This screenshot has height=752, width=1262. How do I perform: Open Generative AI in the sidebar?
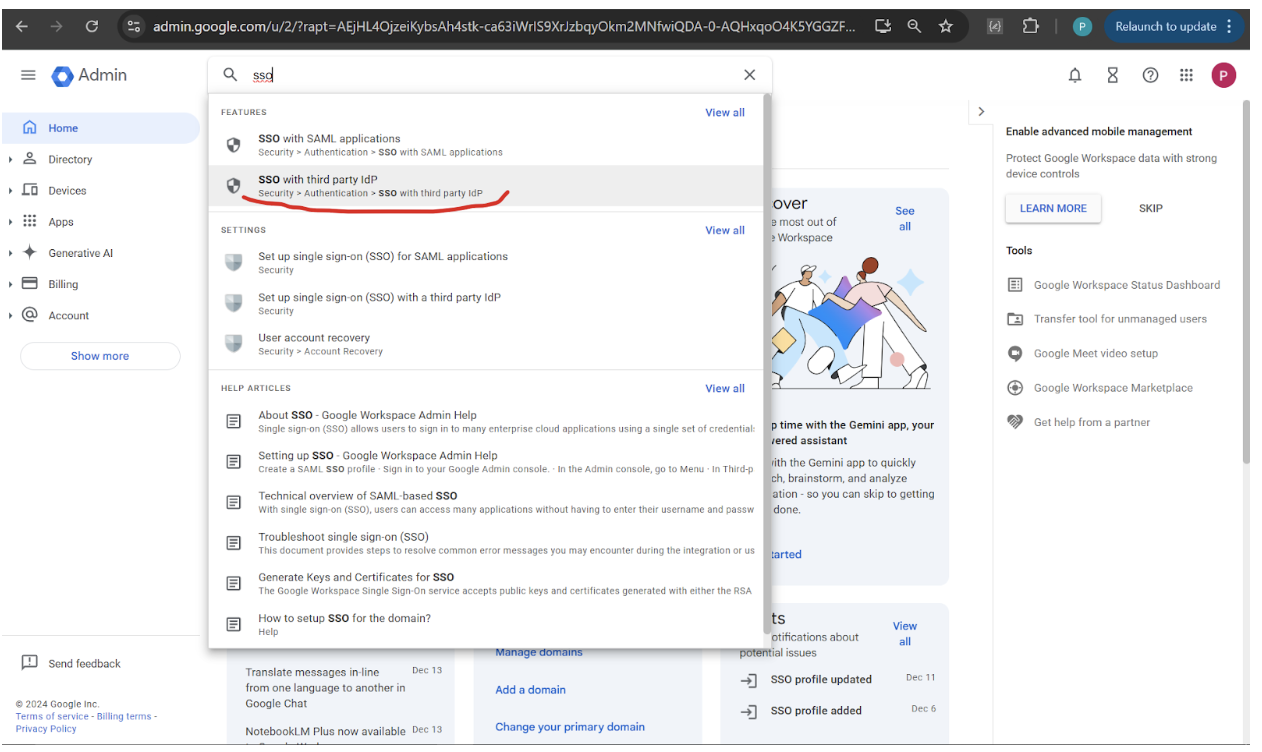click(81, 253)
